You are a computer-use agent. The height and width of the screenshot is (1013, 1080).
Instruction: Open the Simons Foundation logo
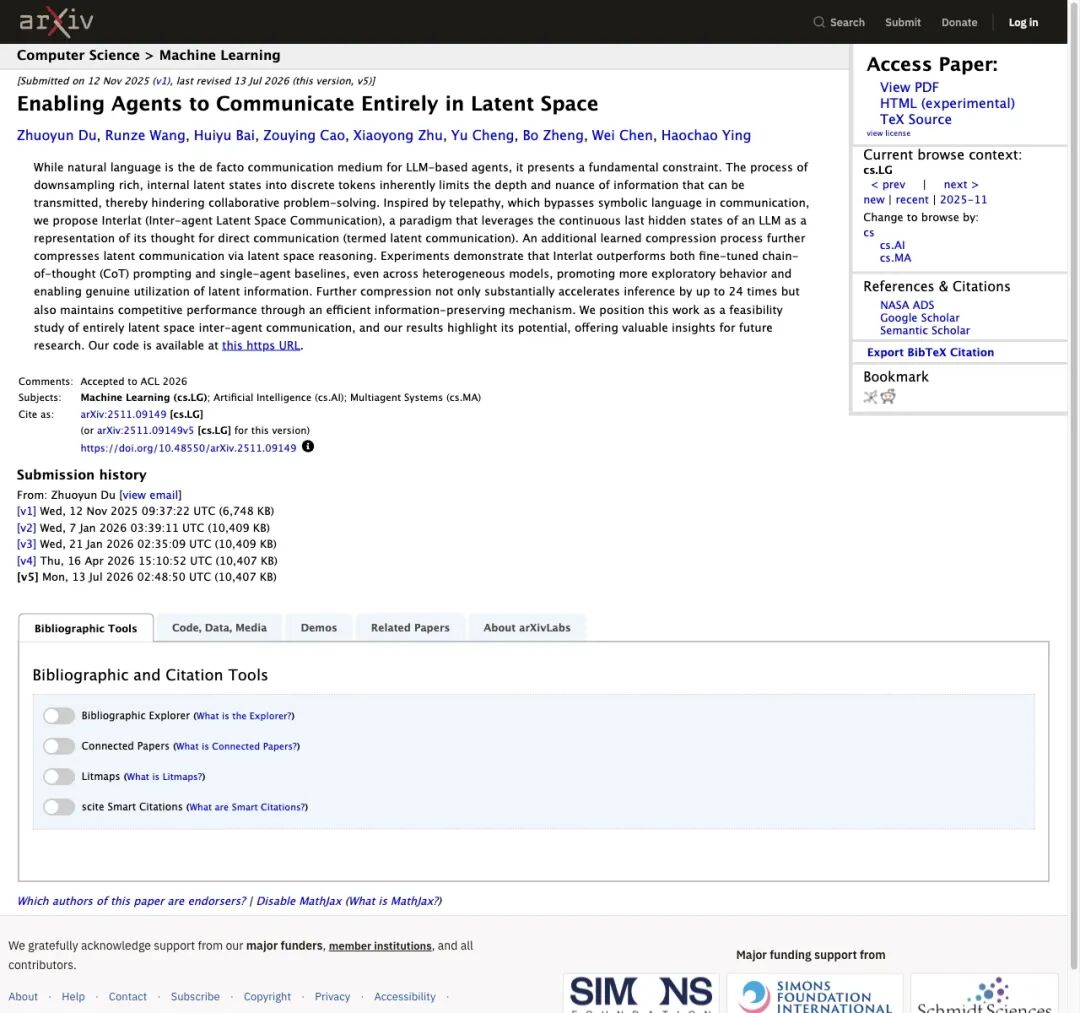641,993
